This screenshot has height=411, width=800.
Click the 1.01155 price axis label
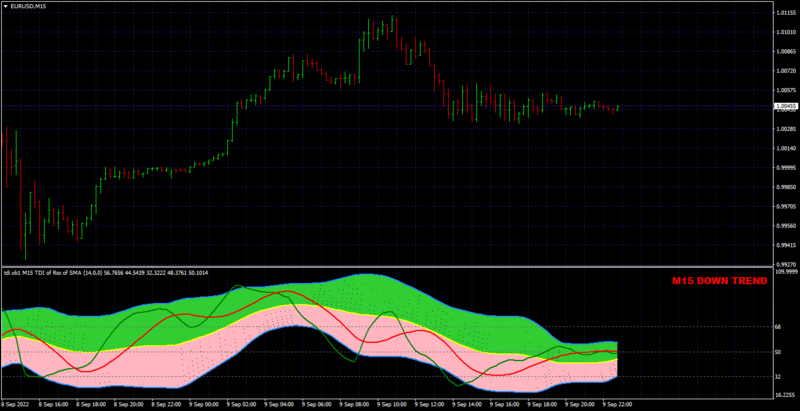(786, 12)
